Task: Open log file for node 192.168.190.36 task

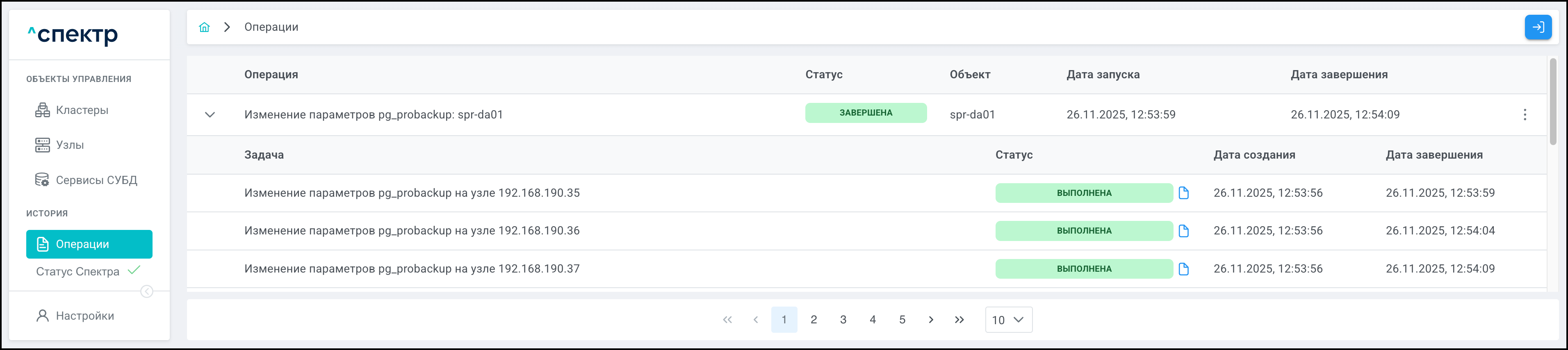Action: pyautogui.click(x=1183, y=231)
